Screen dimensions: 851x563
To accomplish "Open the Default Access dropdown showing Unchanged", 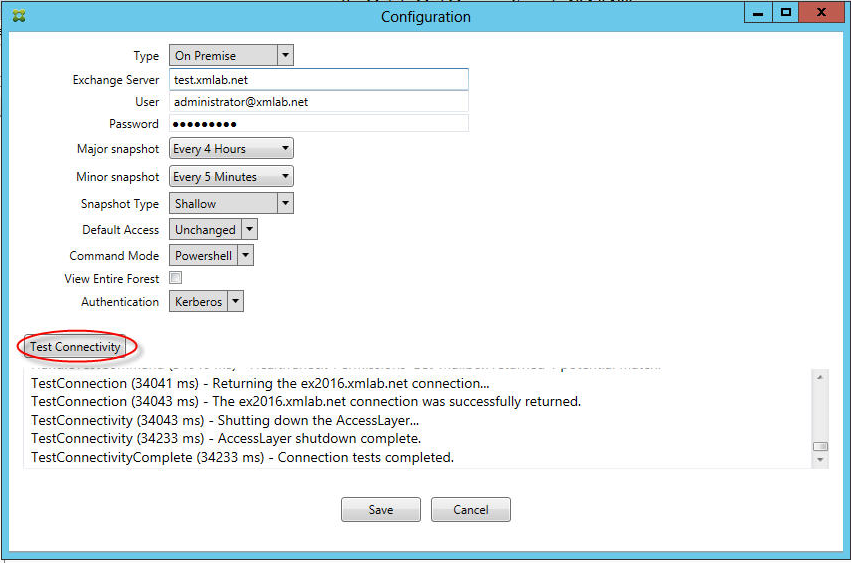I will (213, 230).
